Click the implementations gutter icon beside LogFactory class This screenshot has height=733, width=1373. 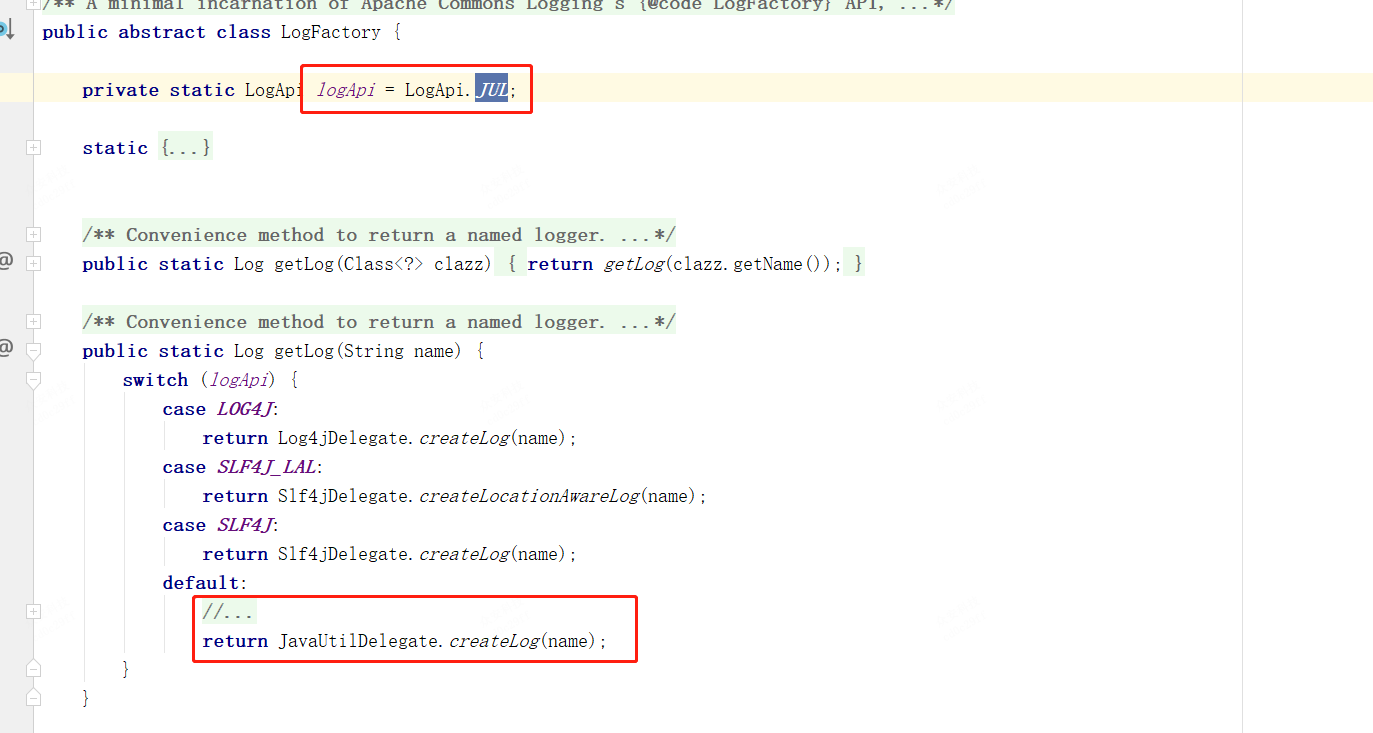pos(6,29)
